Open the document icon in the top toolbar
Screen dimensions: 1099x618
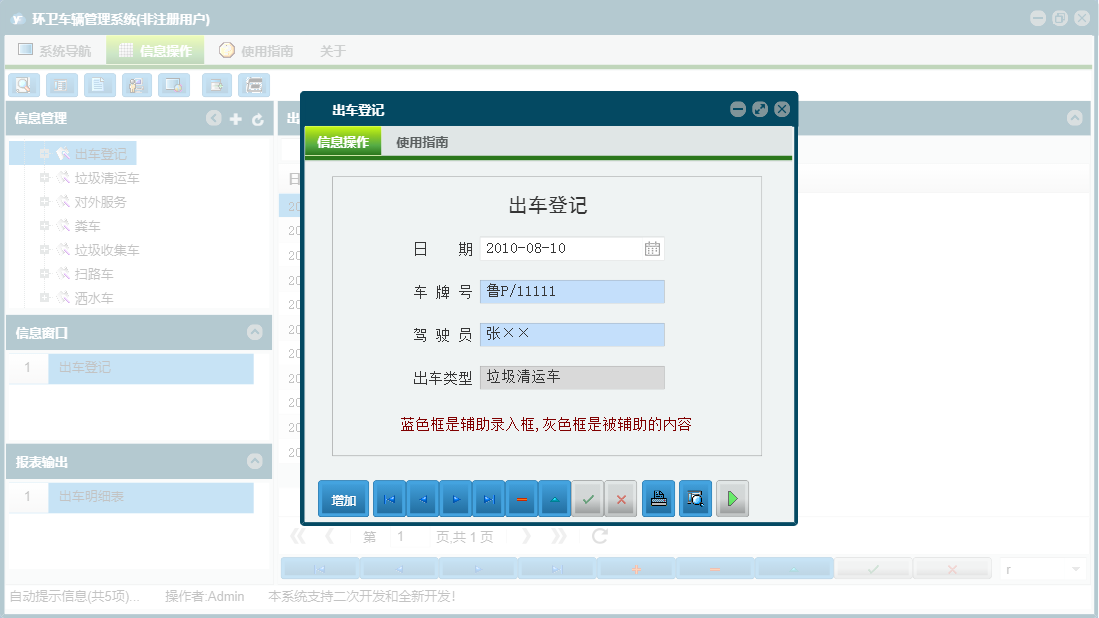(x=99, y=85)
